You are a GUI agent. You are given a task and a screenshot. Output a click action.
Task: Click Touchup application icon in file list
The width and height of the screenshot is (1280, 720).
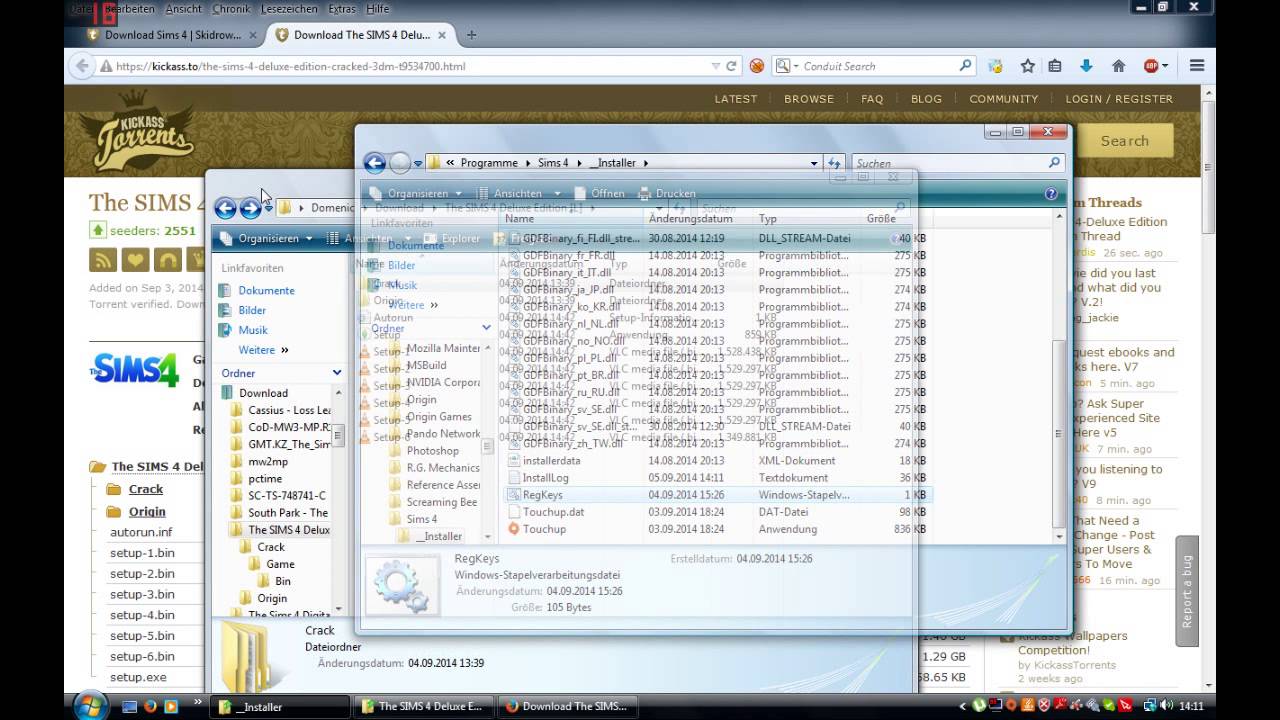pos(514,529)
